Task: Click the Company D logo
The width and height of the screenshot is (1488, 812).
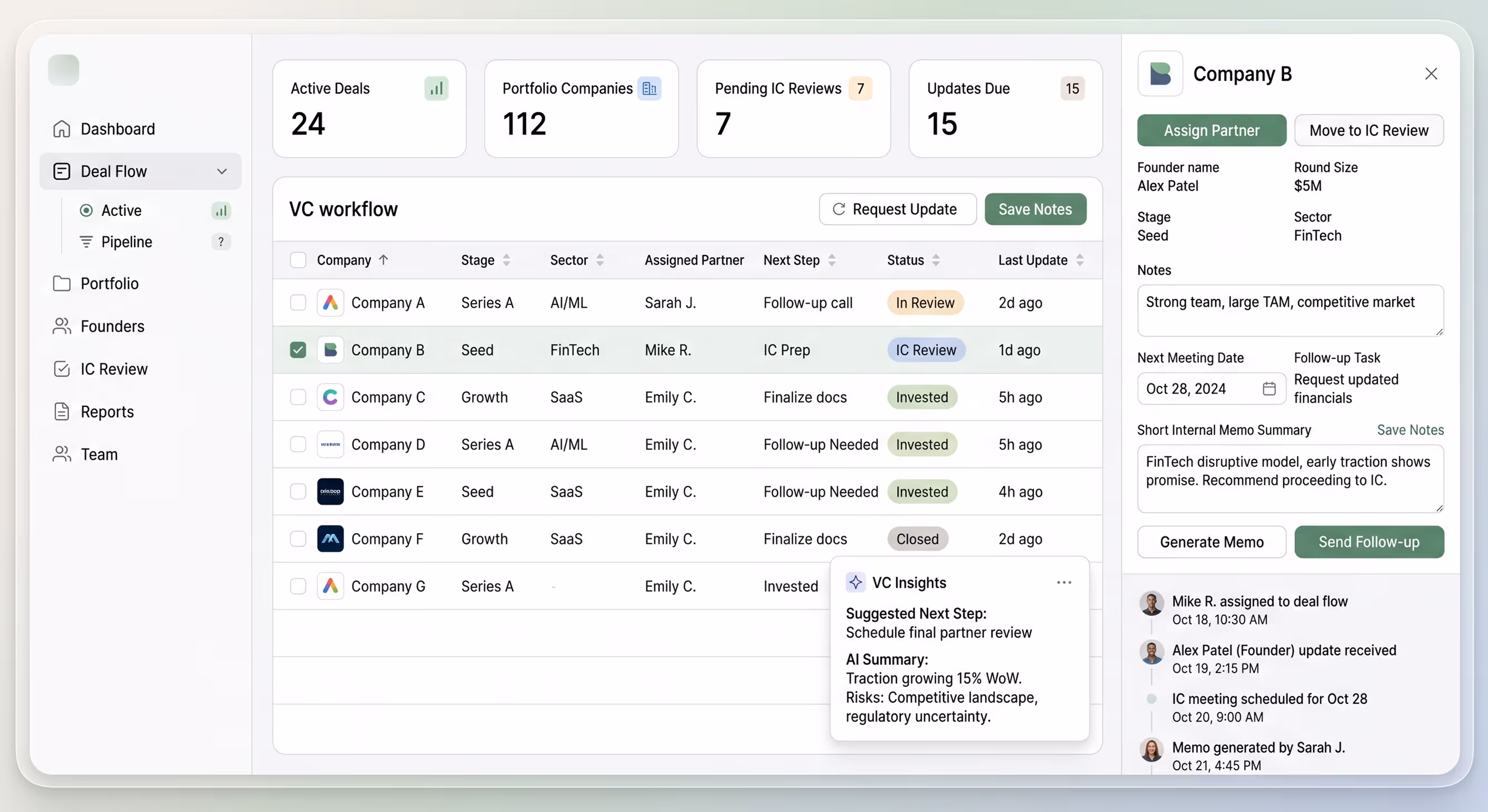Action: tap(331, 445)
